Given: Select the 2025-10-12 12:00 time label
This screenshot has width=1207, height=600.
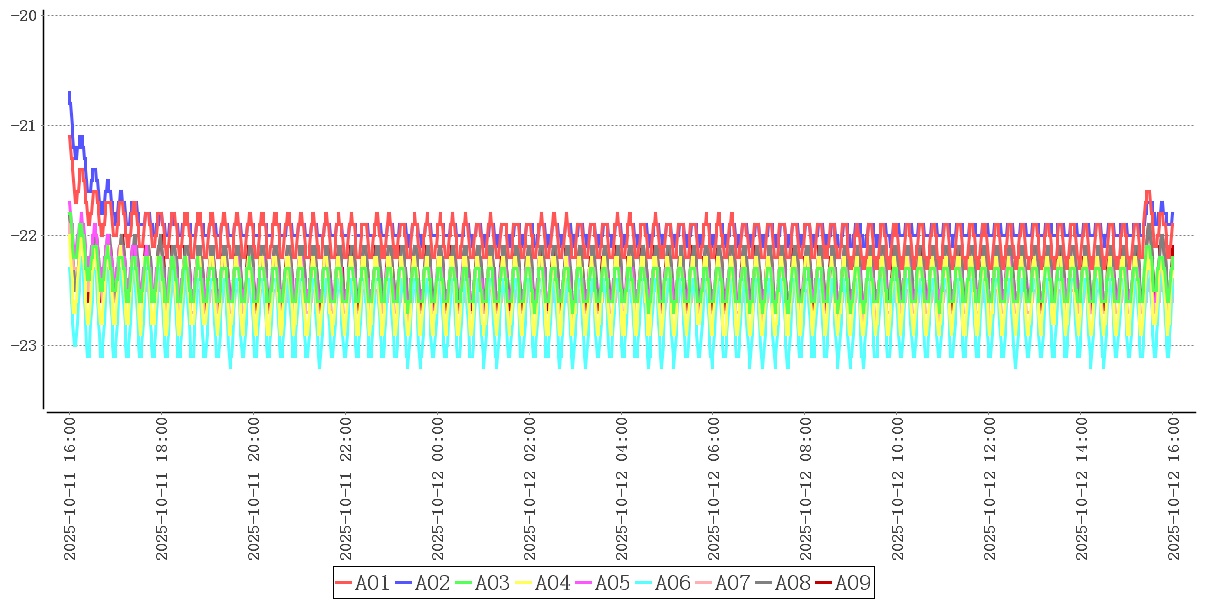Looking at the screenshot, I should pos(990,490).
